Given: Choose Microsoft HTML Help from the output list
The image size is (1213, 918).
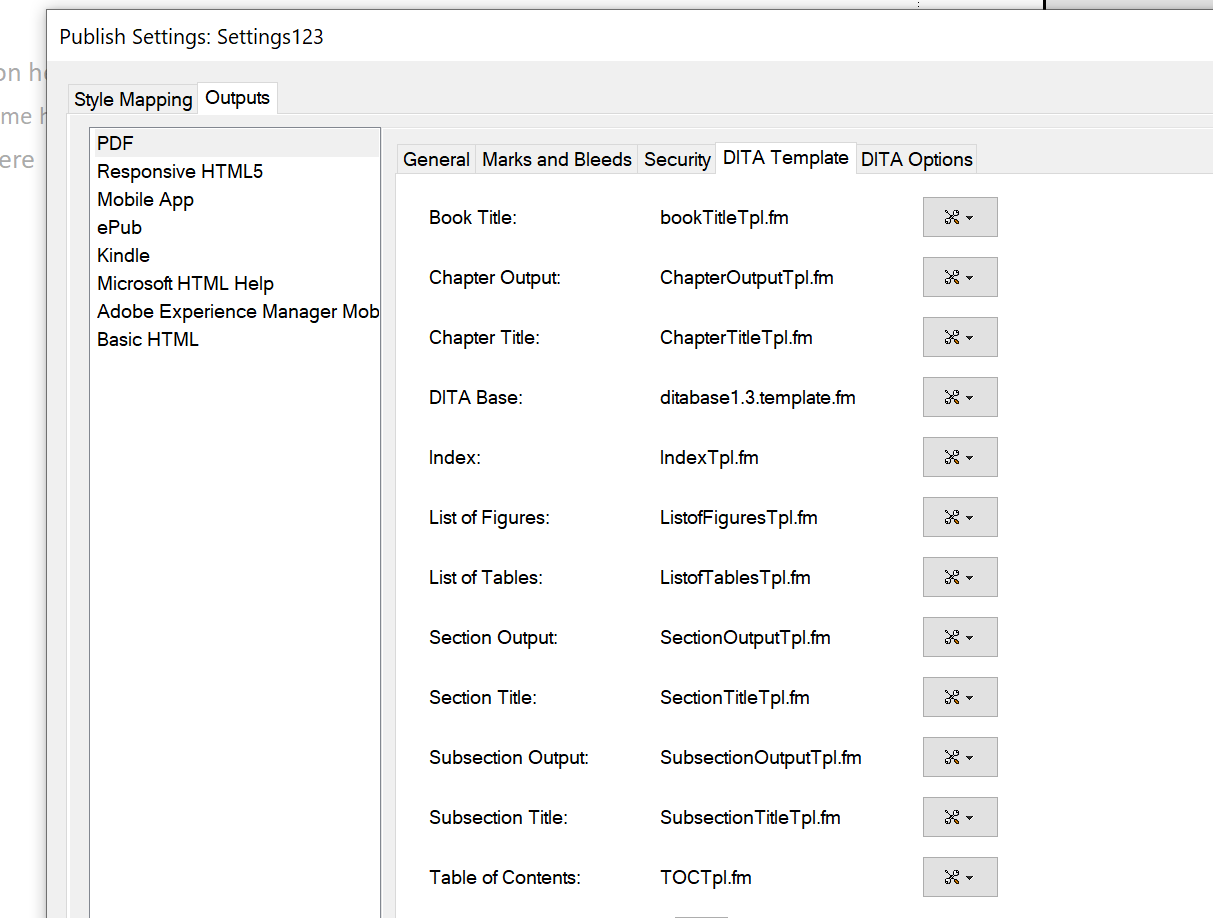Looking at the screenshot, I should tap(185, 283).
